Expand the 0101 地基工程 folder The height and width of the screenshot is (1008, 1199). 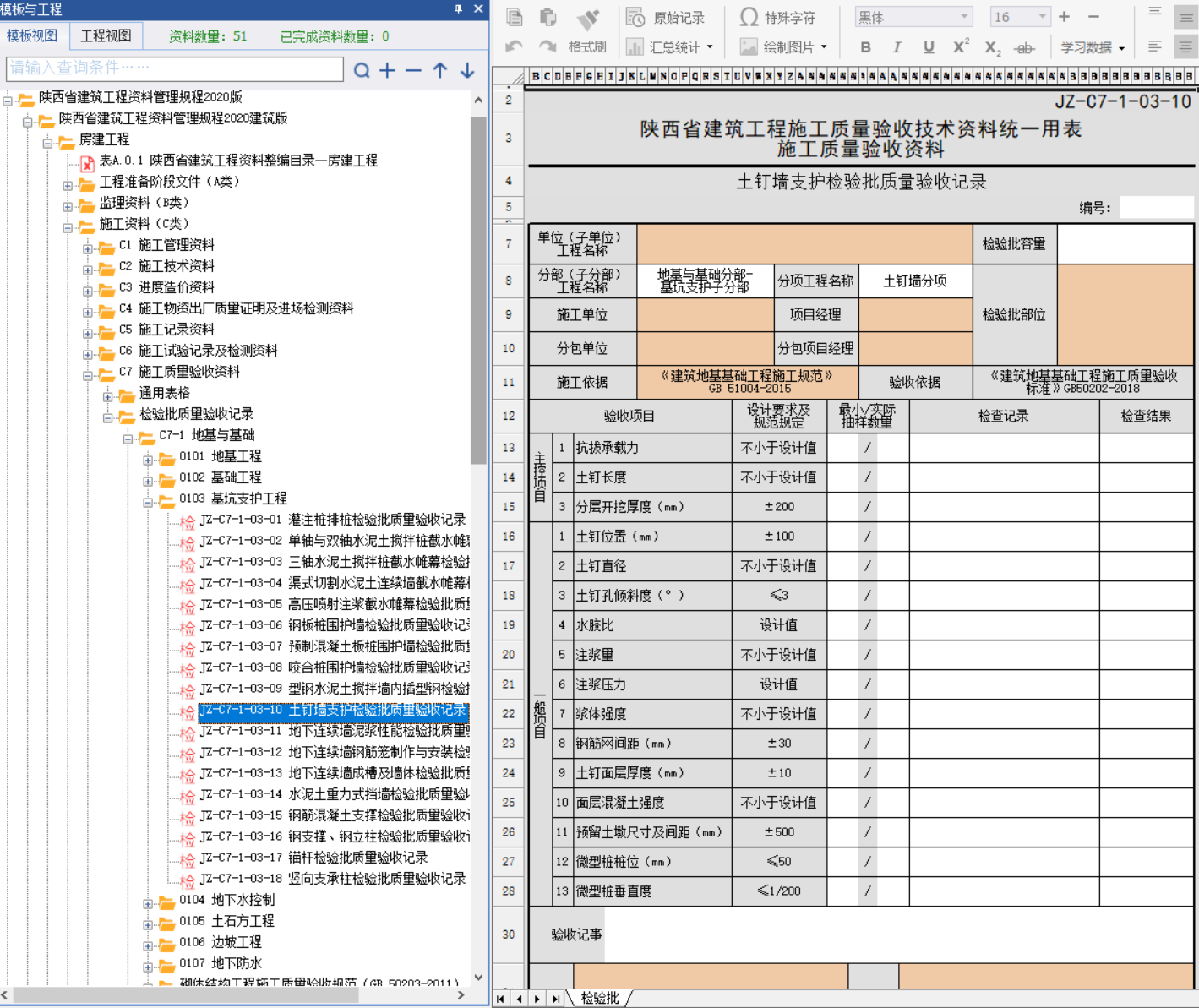(x=148, y=460)
